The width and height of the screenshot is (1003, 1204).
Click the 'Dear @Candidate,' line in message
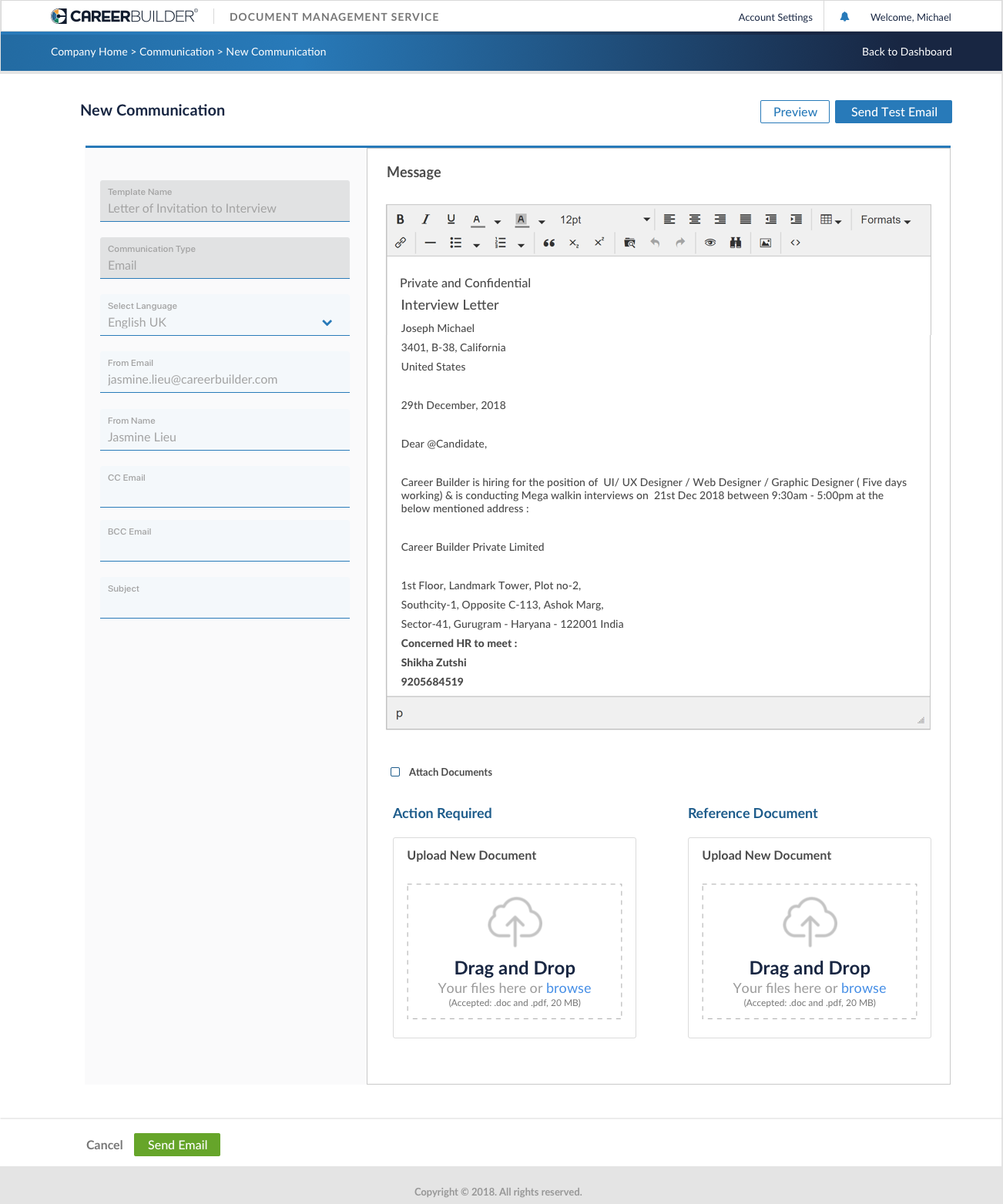(444, 444)
